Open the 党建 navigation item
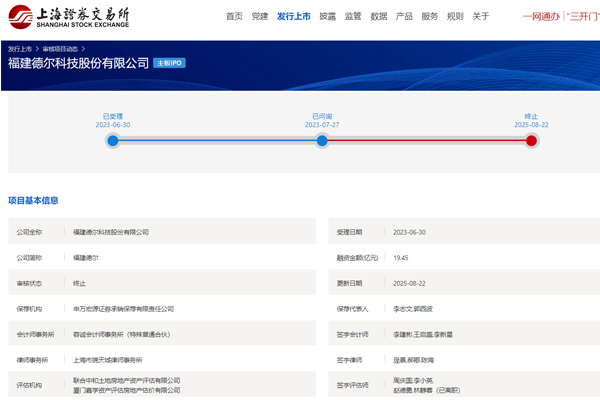This screenshot has height=400, width=600. (260, 17)
